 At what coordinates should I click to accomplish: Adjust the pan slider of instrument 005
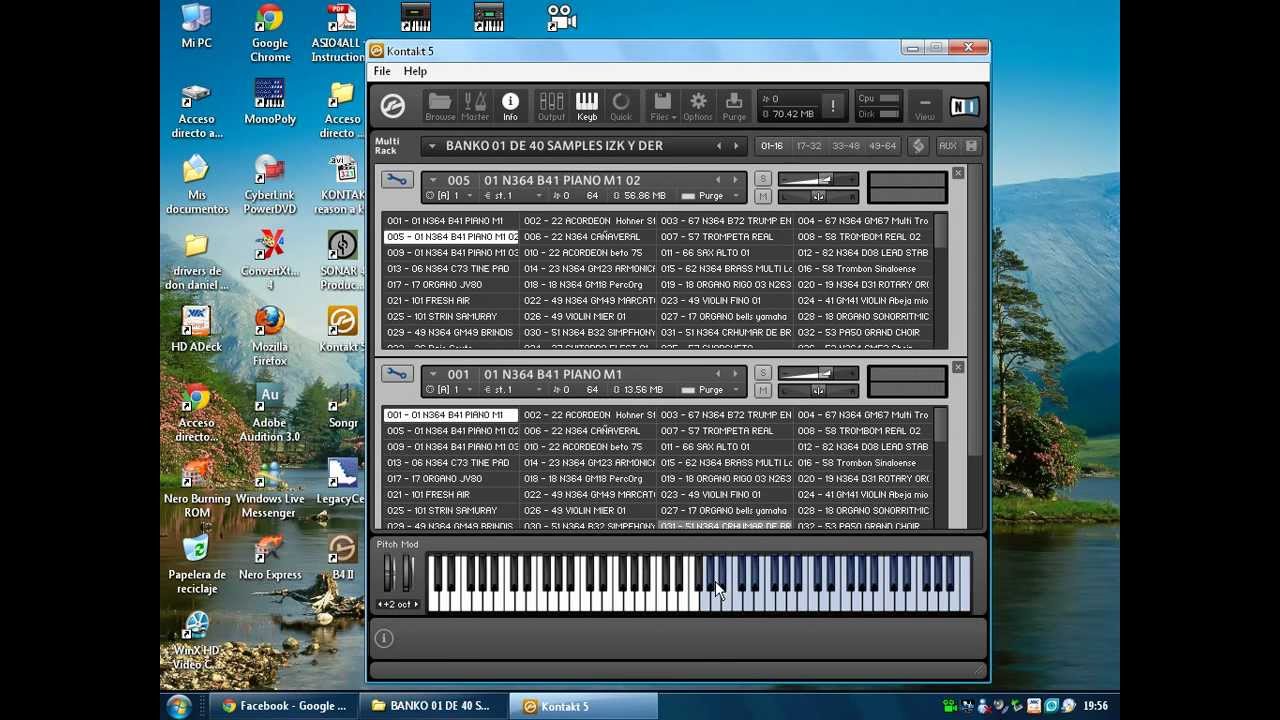pos(818,196)
